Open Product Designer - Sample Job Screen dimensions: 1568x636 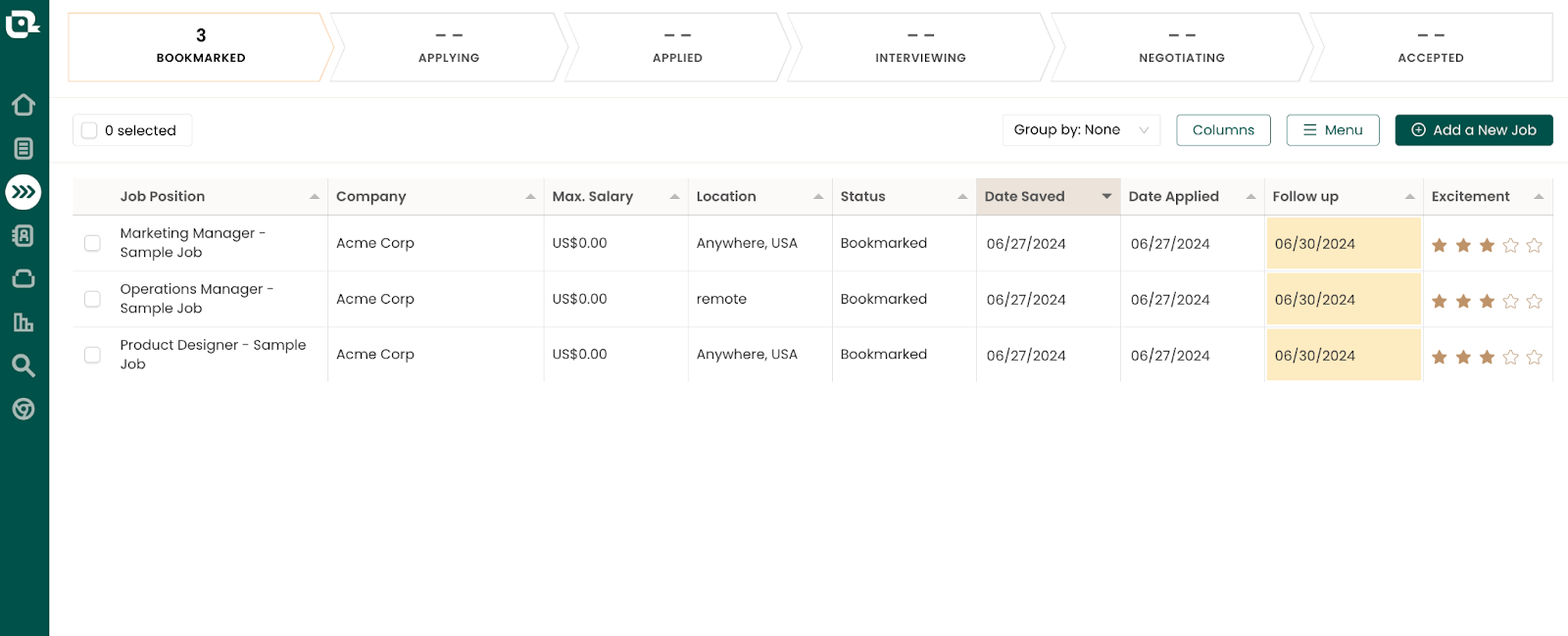[x=213, y=355]
